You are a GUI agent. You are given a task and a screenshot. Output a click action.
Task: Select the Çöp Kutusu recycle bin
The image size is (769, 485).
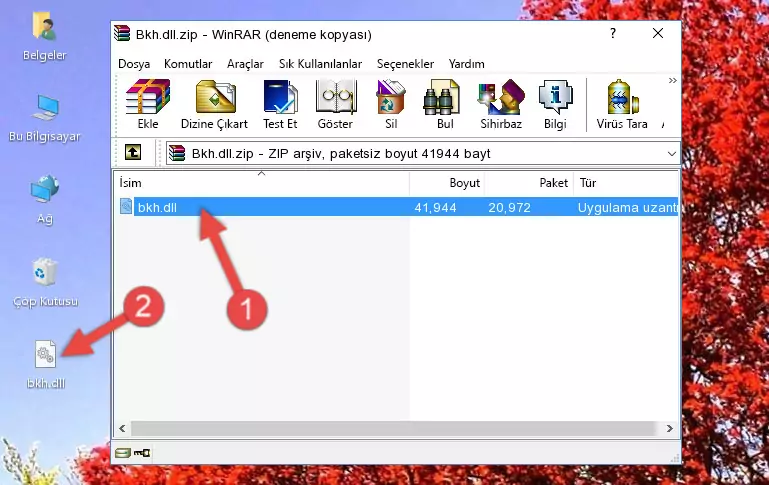point(45,272)
